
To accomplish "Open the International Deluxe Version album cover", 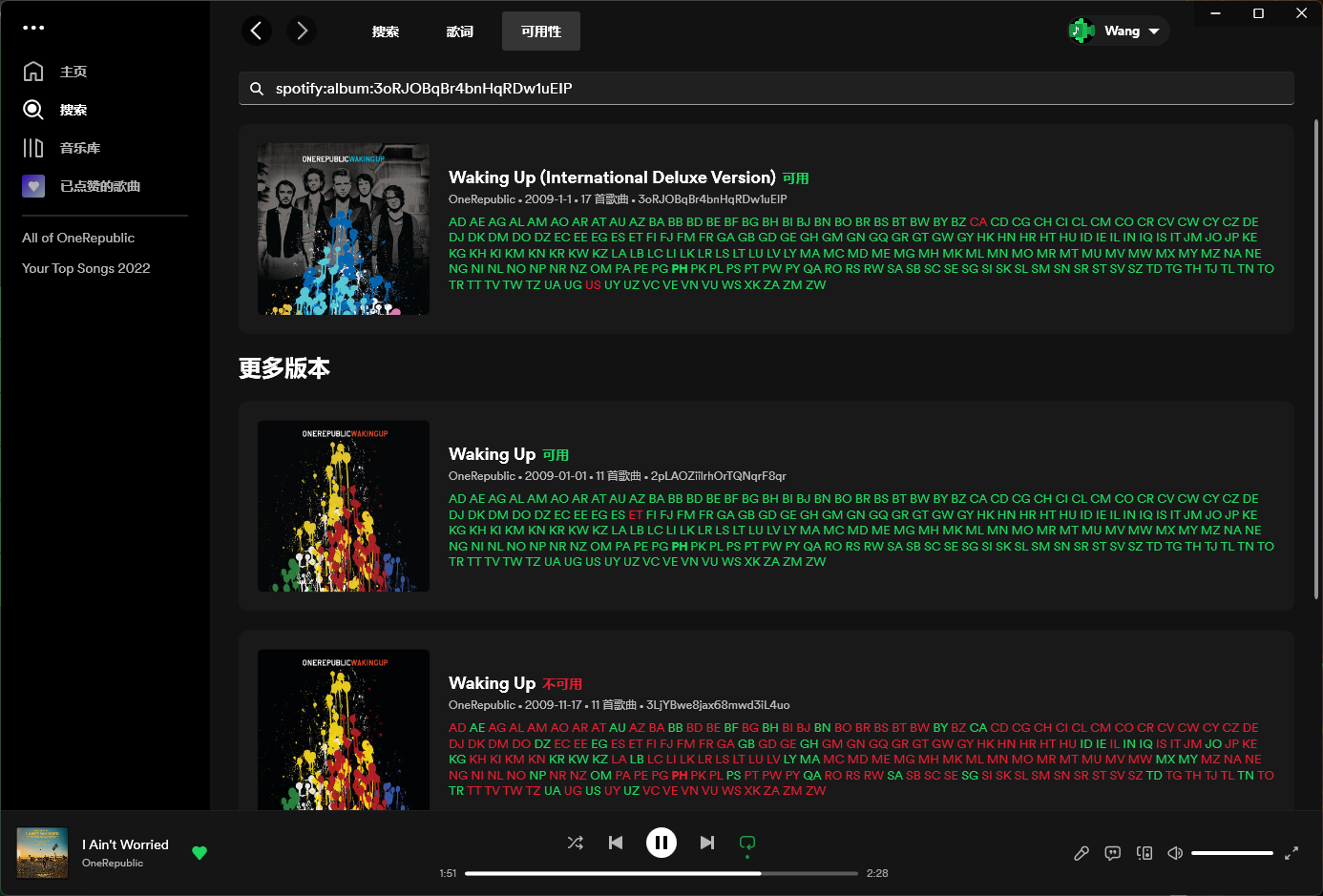I will pos(344,229).
